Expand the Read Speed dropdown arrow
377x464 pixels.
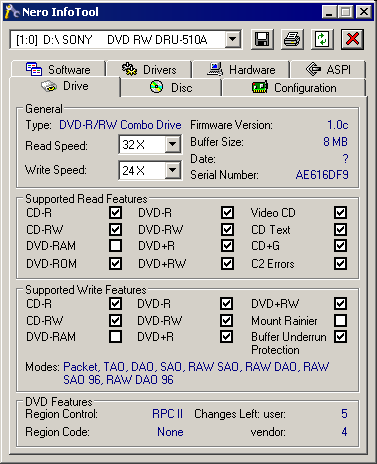(x=172, y=144)
